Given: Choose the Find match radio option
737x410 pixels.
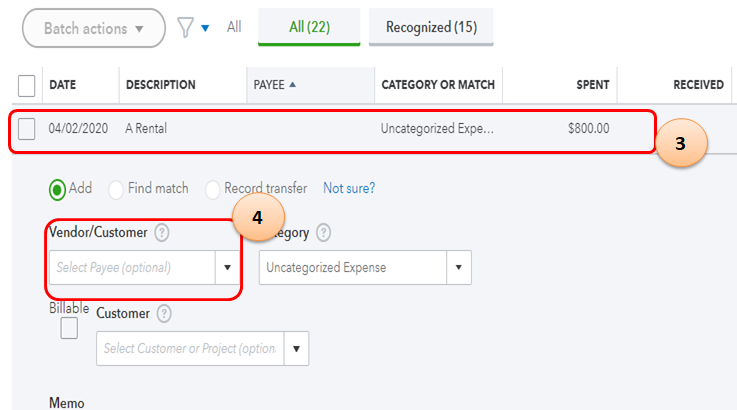Looking at the screenshot, I should [x=116, y=188].
